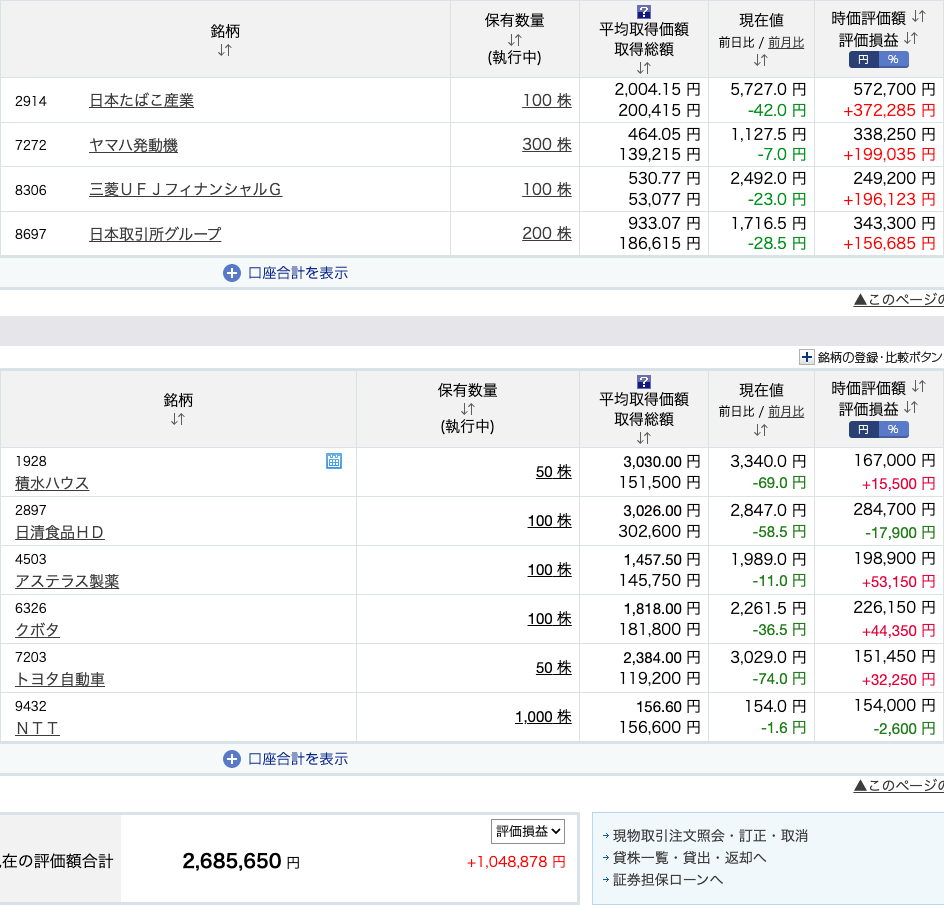
Task: Click sort arrows under 現在値 in the lower table
Action: pos(761,430)
